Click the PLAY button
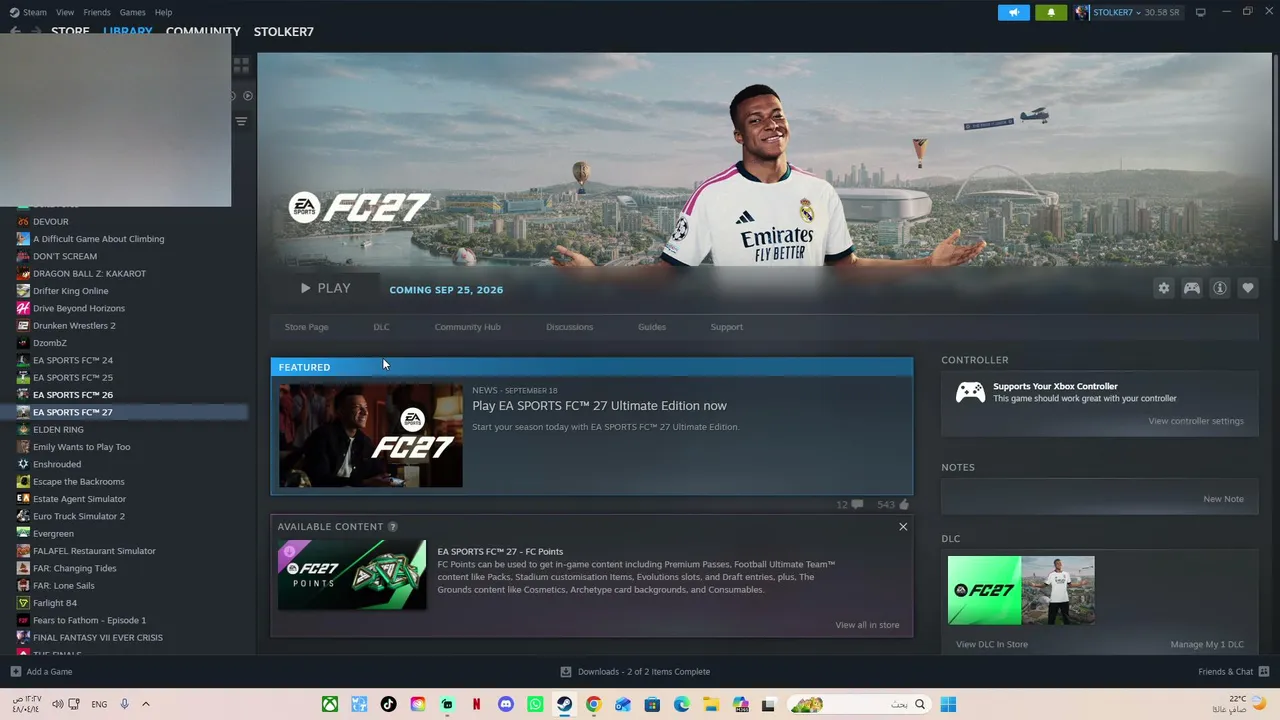This screenshot has height=720, width=1280. click(325, 288)
